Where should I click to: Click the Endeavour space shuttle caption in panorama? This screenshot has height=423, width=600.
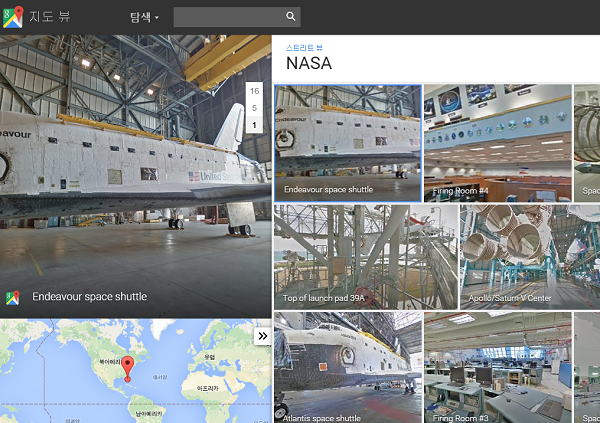90,297
